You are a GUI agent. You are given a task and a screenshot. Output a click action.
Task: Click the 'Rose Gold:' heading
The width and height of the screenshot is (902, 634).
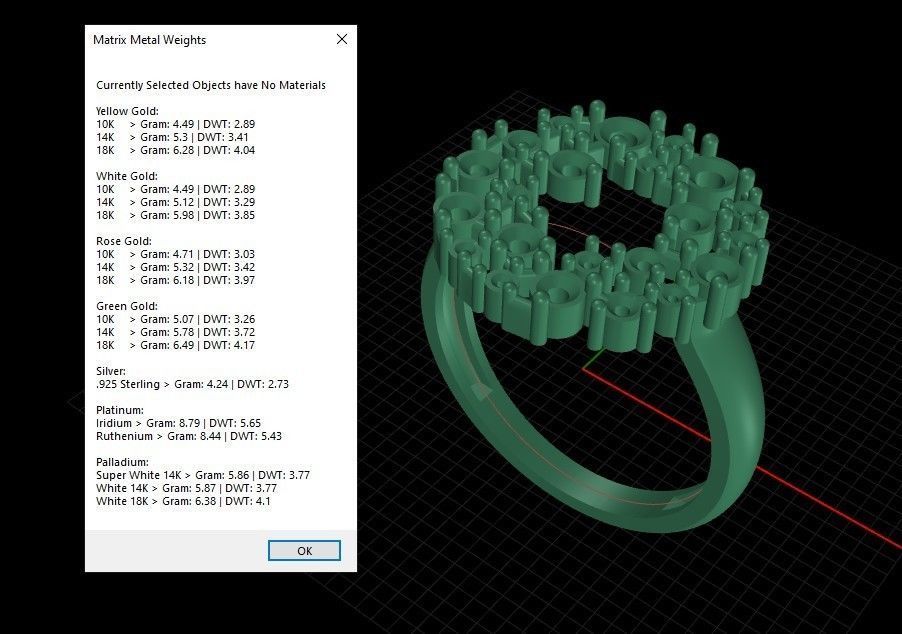tap(124, 241)
